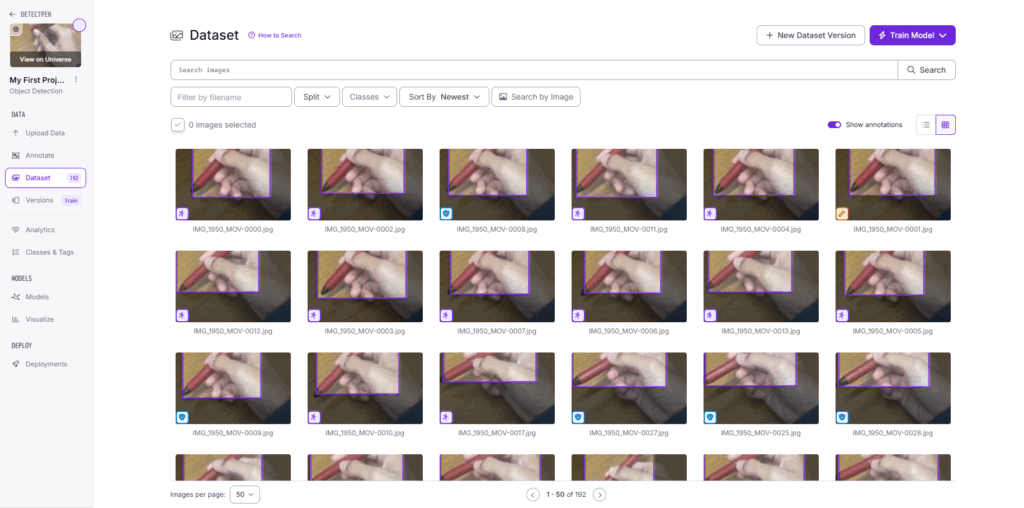Open thumbnail IMG_1950_MOV-0000.jpg

[233, 184]
